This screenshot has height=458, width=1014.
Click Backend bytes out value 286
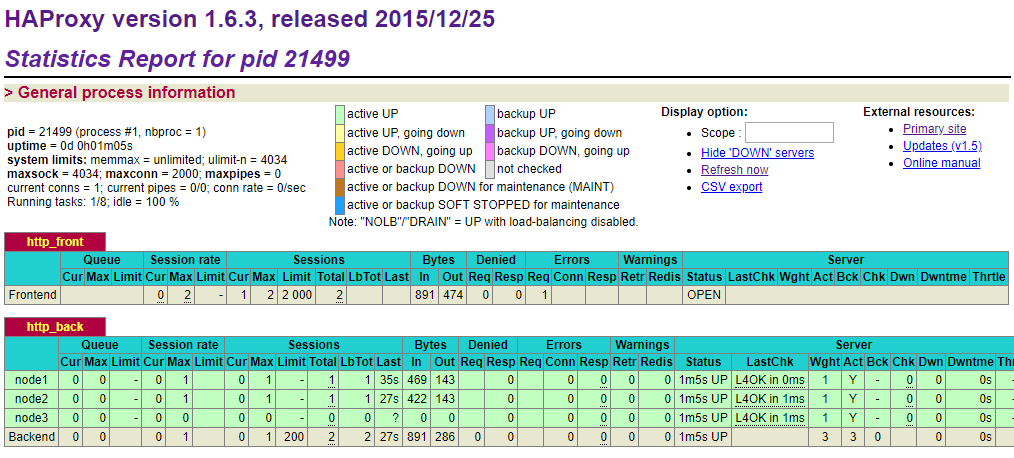(445, 437)
